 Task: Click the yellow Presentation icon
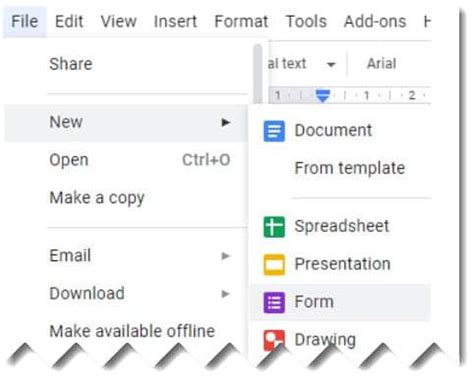pyautogui.click(x=274, y=265)
